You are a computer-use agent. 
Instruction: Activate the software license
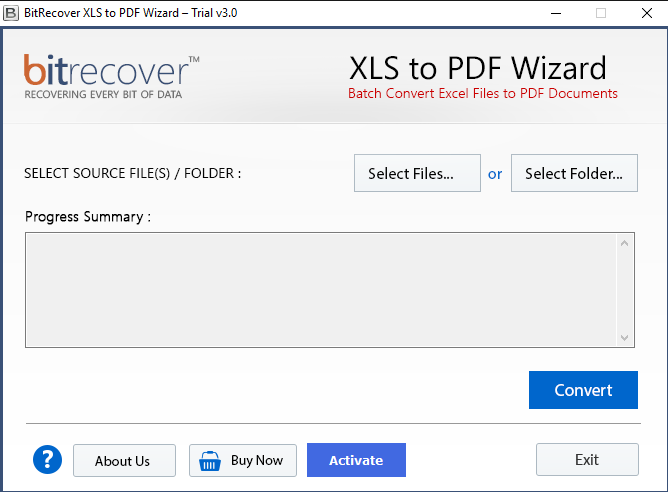(x=356, y=460)
